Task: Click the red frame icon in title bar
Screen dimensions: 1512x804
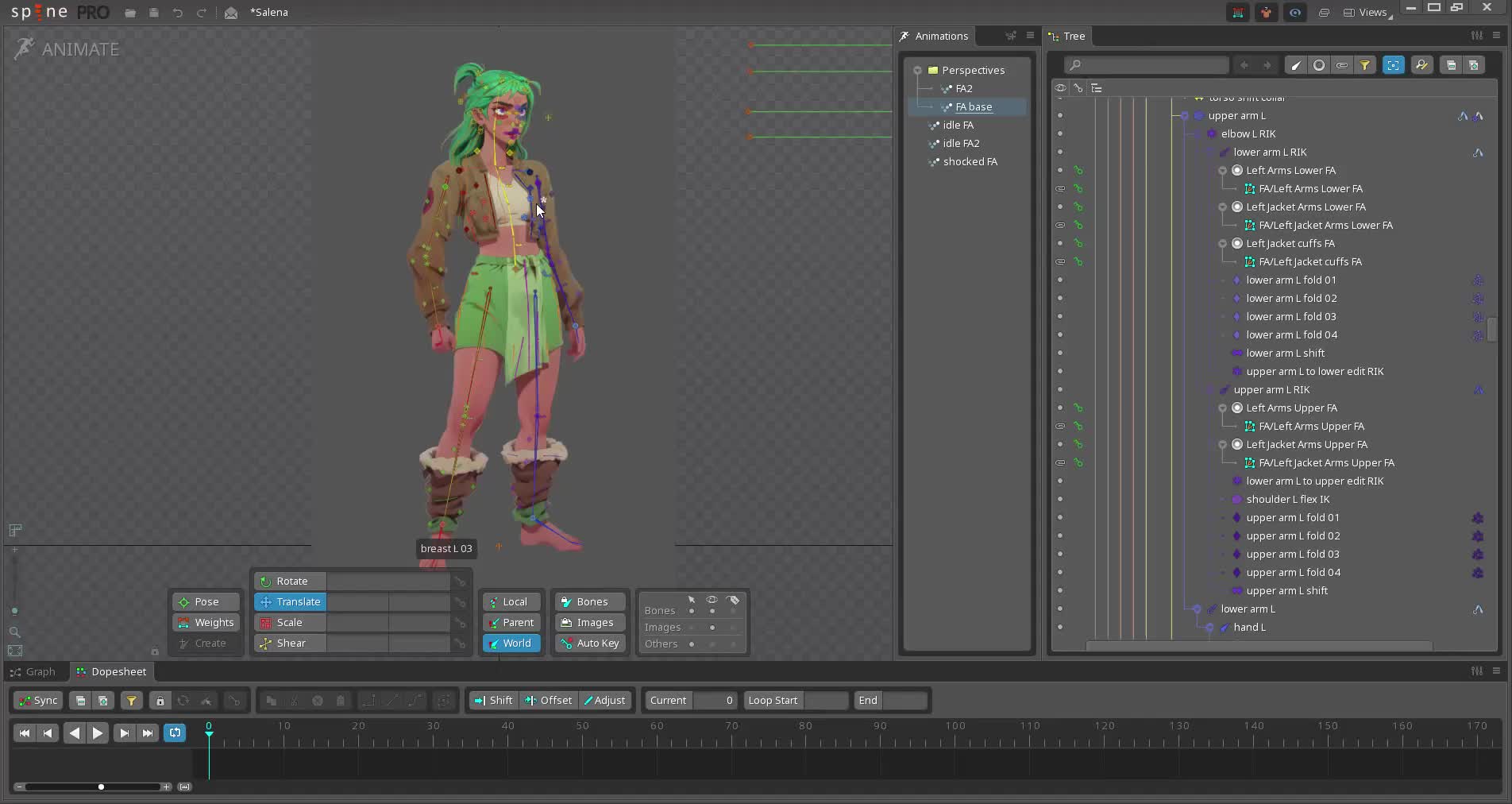Action: [1238, 13]
